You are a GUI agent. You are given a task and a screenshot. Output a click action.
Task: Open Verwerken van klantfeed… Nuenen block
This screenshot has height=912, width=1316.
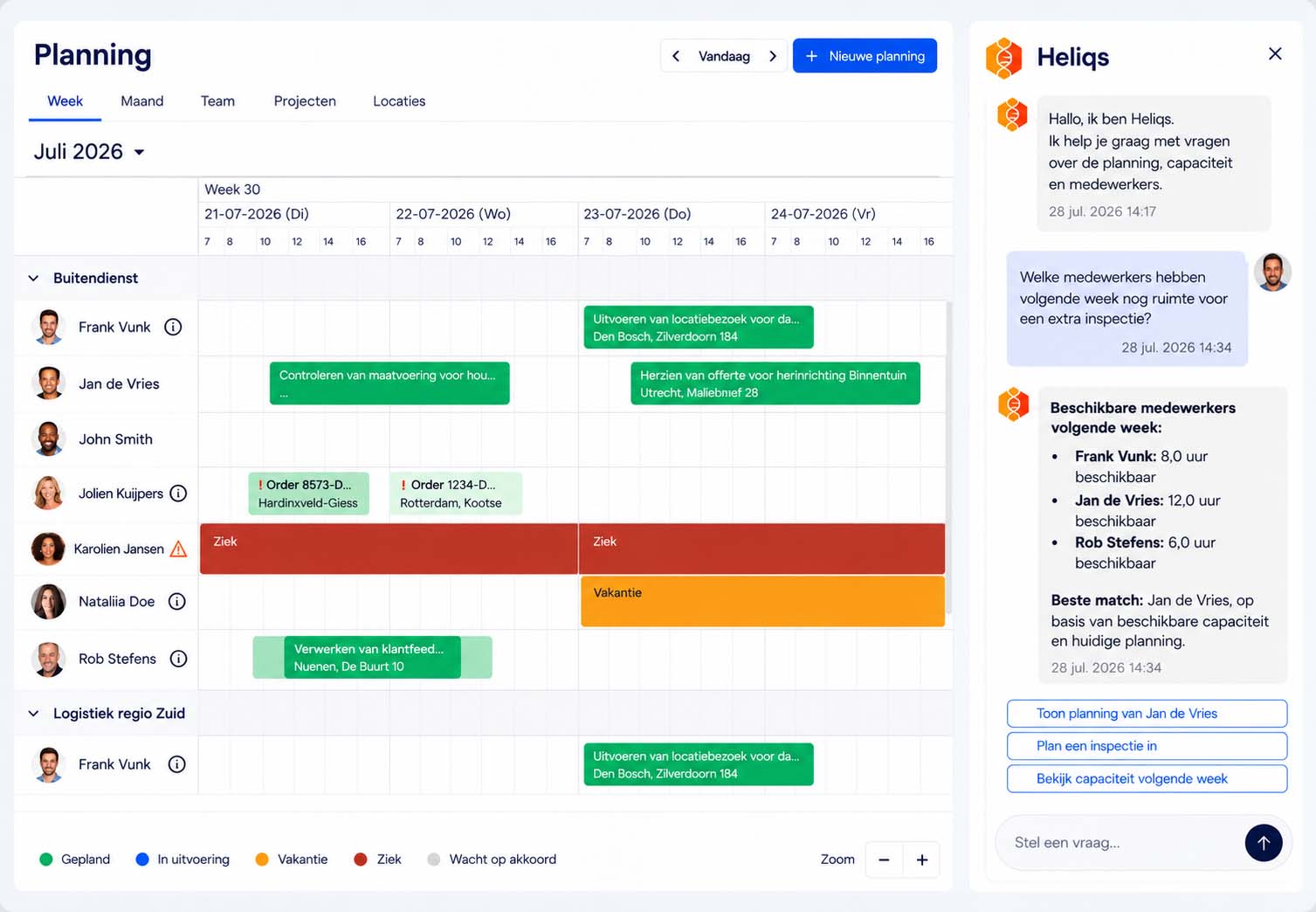(372, 657)
